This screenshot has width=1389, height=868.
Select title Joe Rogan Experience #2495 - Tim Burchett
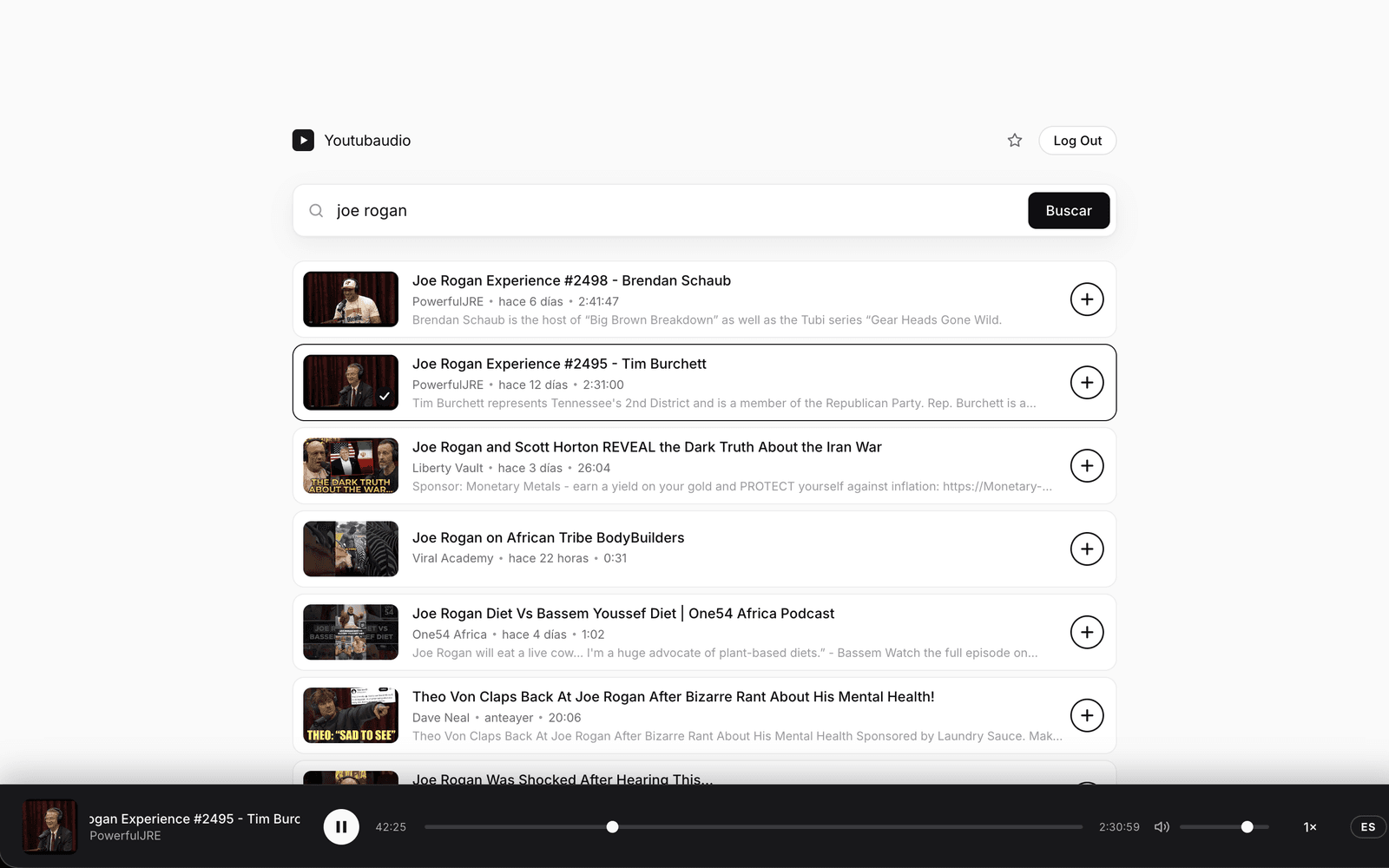click(559, 365)
